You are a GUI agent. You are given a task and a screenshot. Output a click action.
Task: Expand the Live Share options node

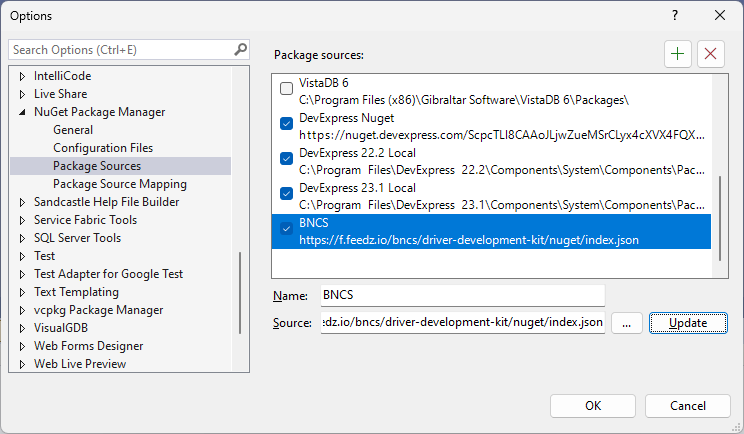tap(23, 94)
